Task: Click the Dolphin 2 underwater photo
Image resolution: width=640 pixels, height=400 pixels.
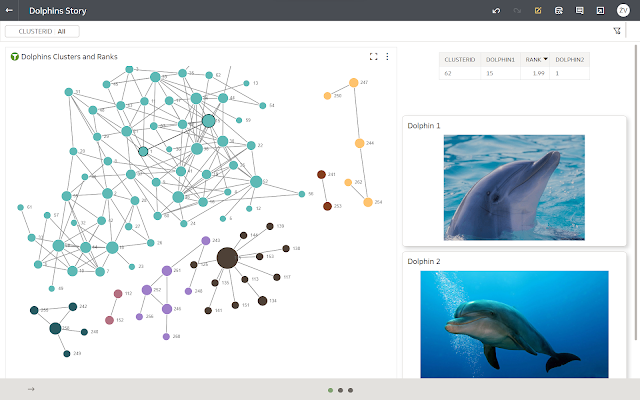Action: (514, 324)
